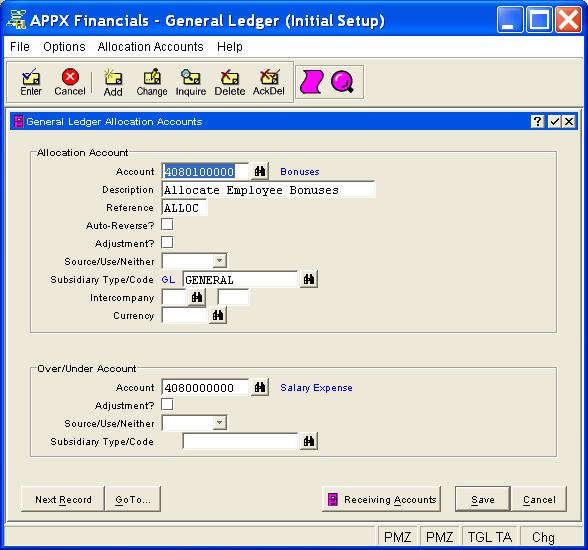The image size is (588, 550).
Task: Click the Save button
Action: click(483, 499)
